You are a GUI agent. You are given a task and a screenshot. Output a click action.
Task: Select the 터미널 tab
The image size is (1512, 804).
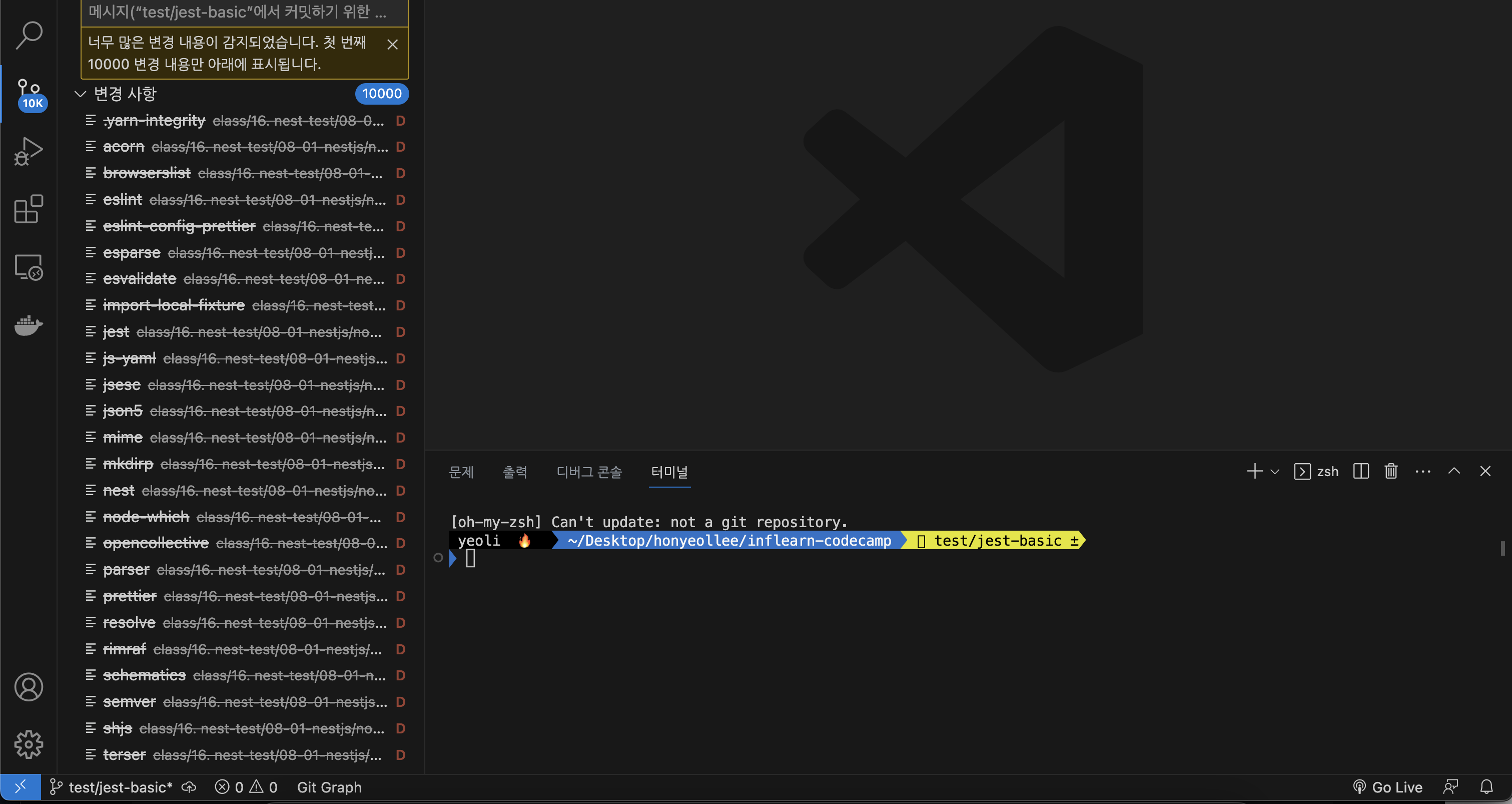(x=669, y=472)
